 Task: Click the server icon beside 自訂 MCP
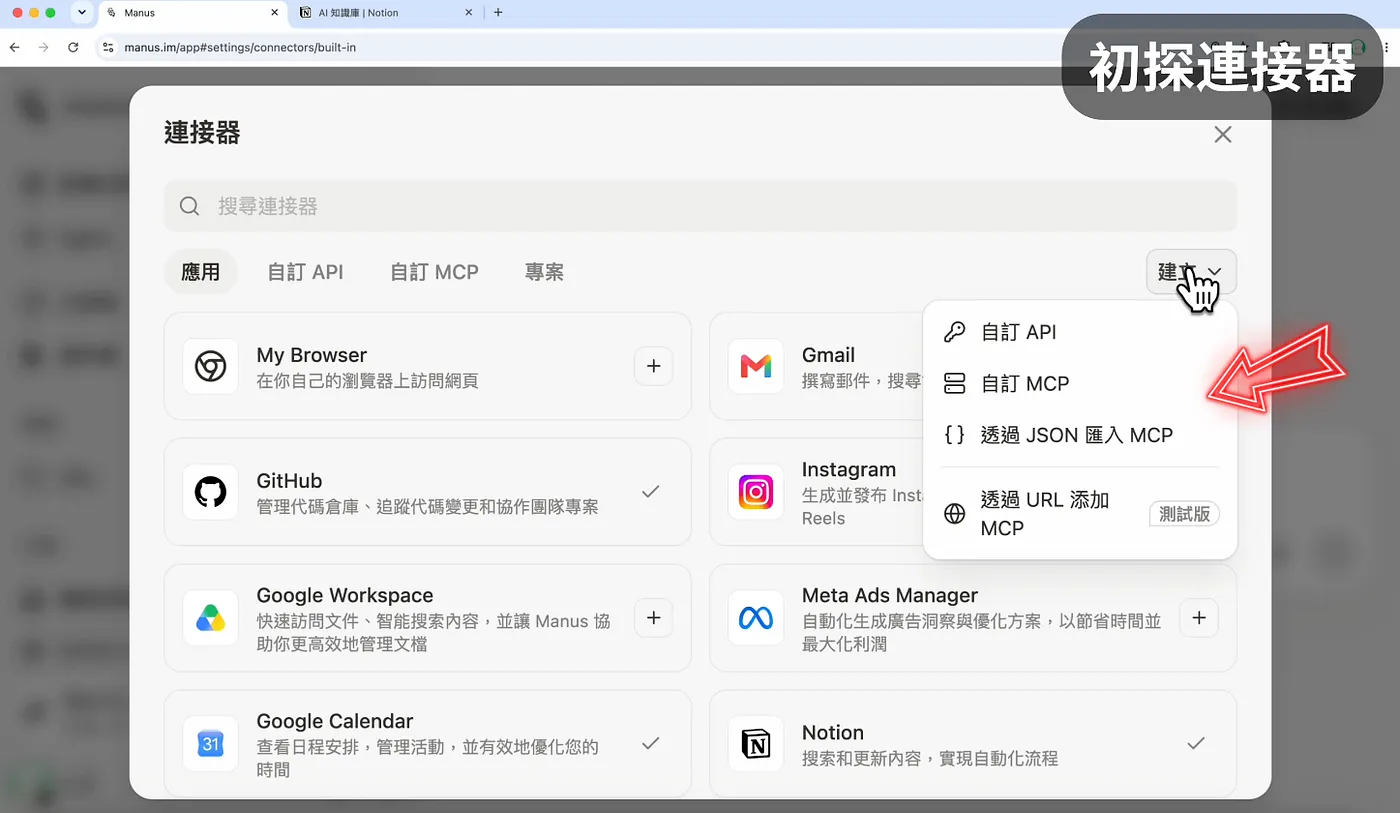pyautogui.click(x=954, y=384)
